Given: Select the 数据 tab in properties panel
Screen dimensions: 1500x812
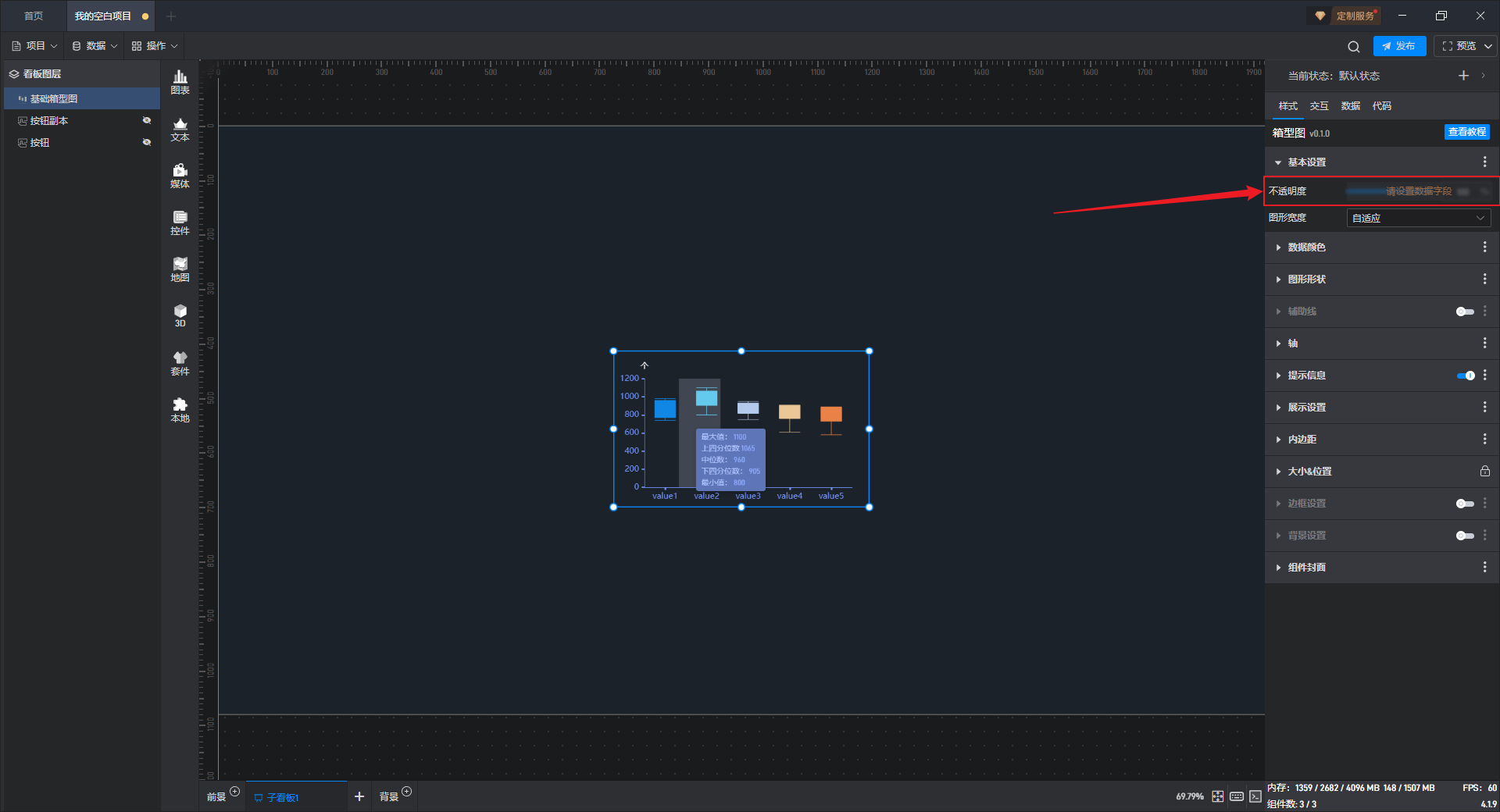Looking at the screenshot, I should click(1351, 106).
